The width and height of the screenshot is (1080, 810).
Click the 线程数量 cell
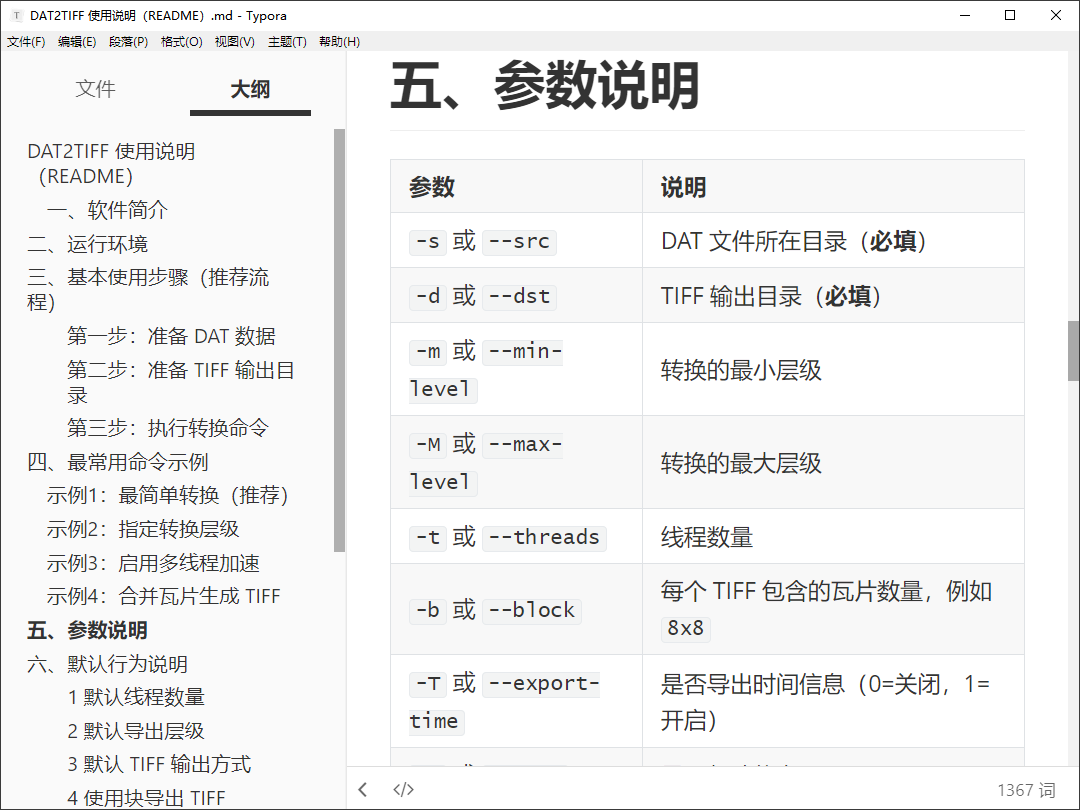click(833, 537)
